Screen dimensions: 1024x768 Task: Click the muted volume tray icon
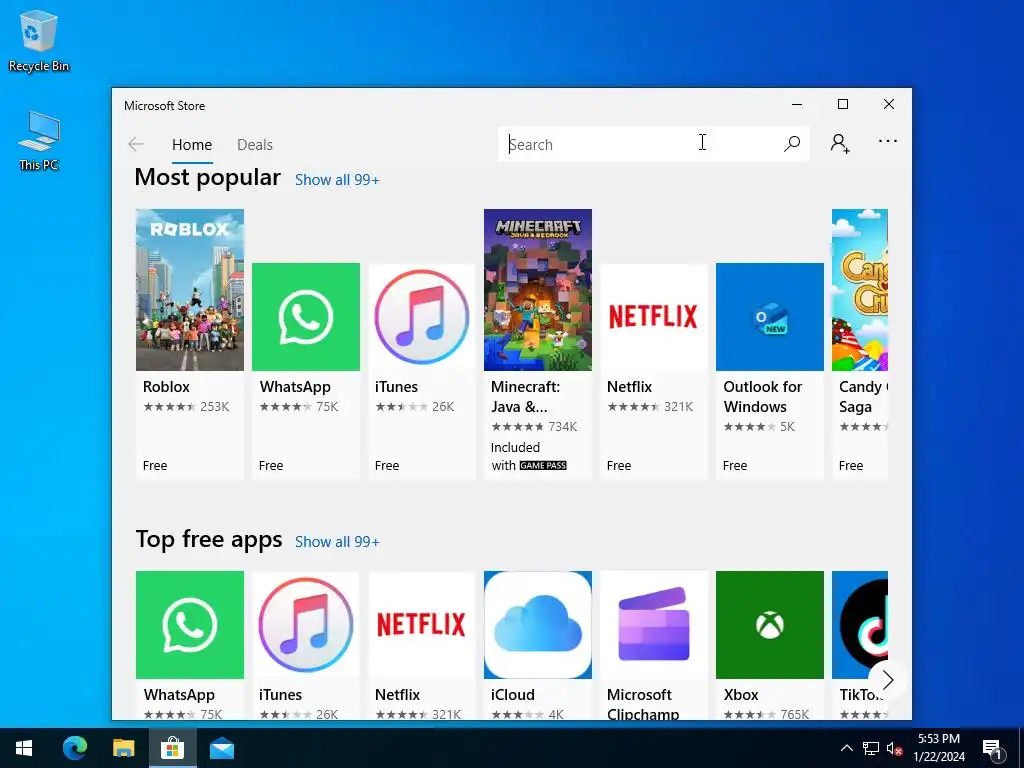[x=894, y=748]
